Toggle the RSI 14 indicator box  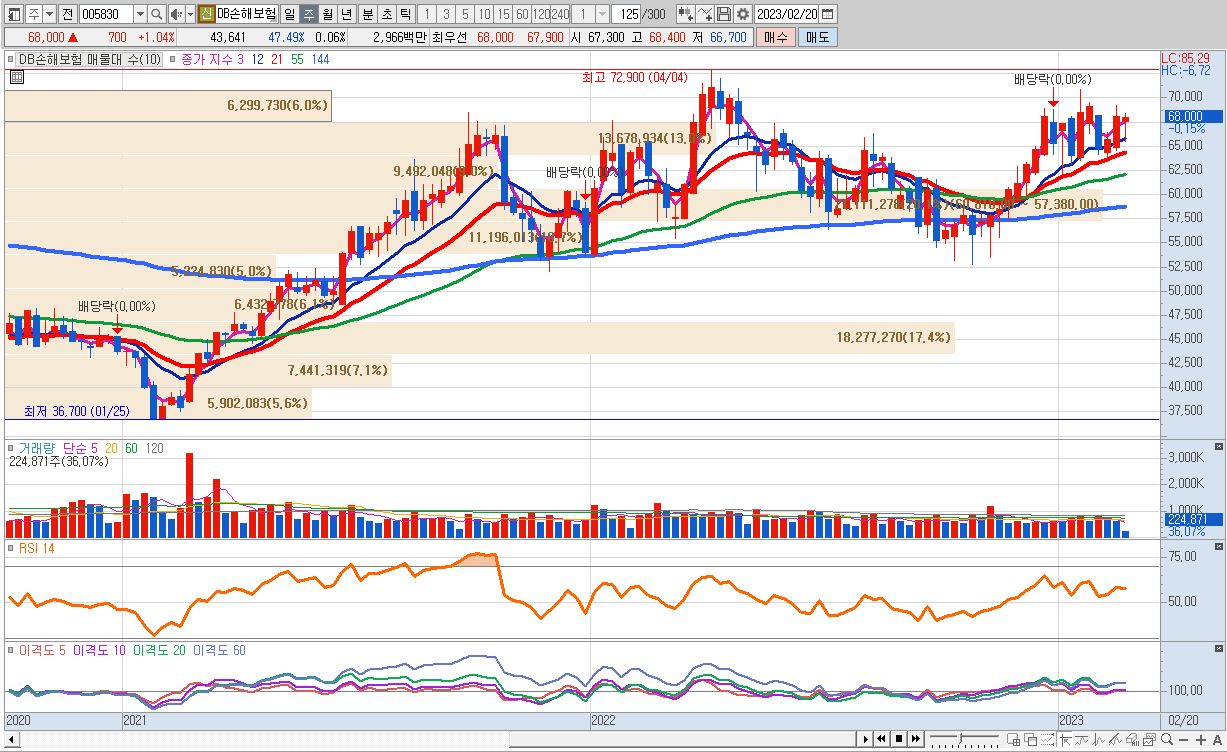coord(11,548)
